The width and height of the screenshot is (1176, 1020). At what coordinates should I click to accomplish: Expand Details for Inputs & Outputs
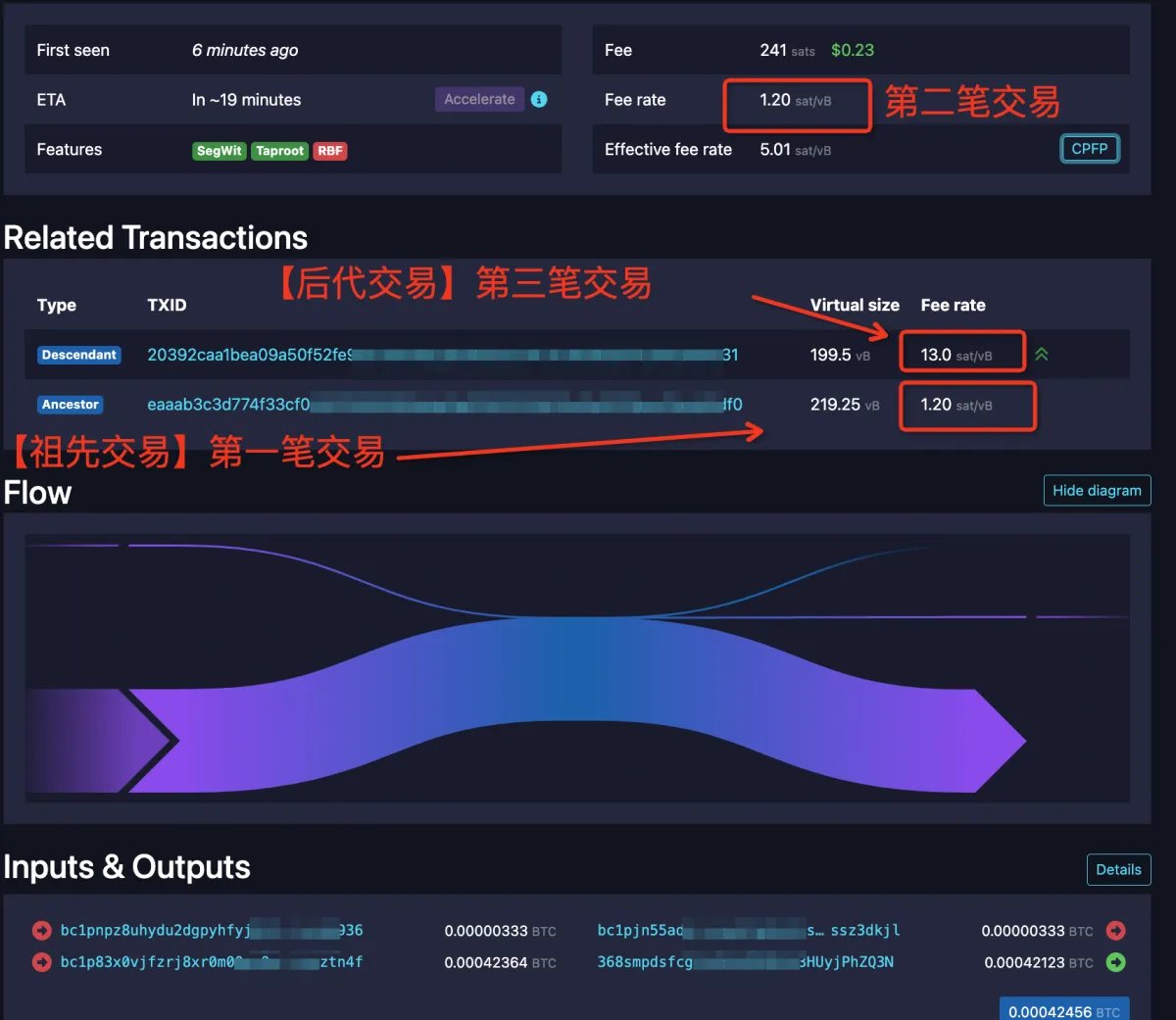pos(1118,869)
